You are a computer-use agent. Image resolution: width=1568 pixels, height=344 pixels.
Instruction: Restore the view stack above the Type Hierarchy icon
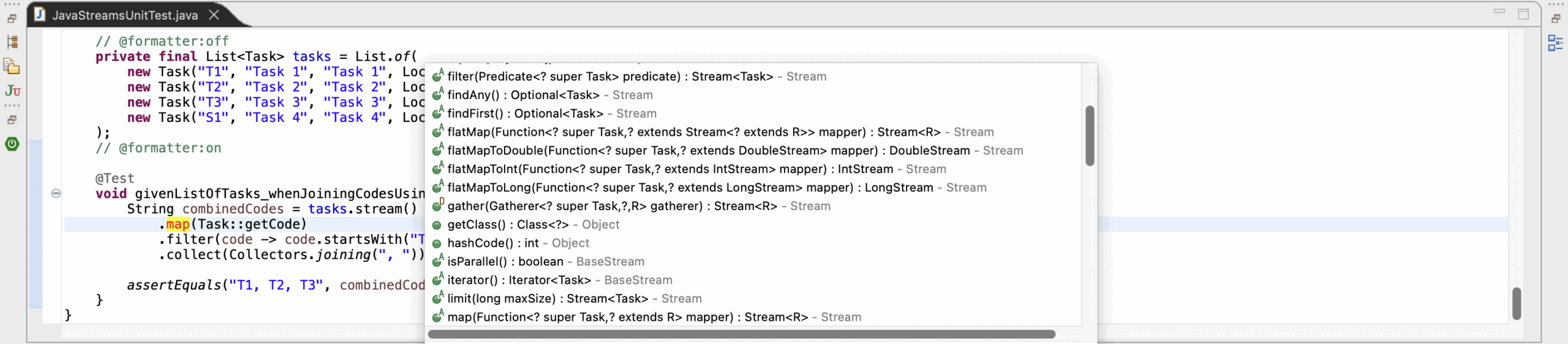(12, 19)
